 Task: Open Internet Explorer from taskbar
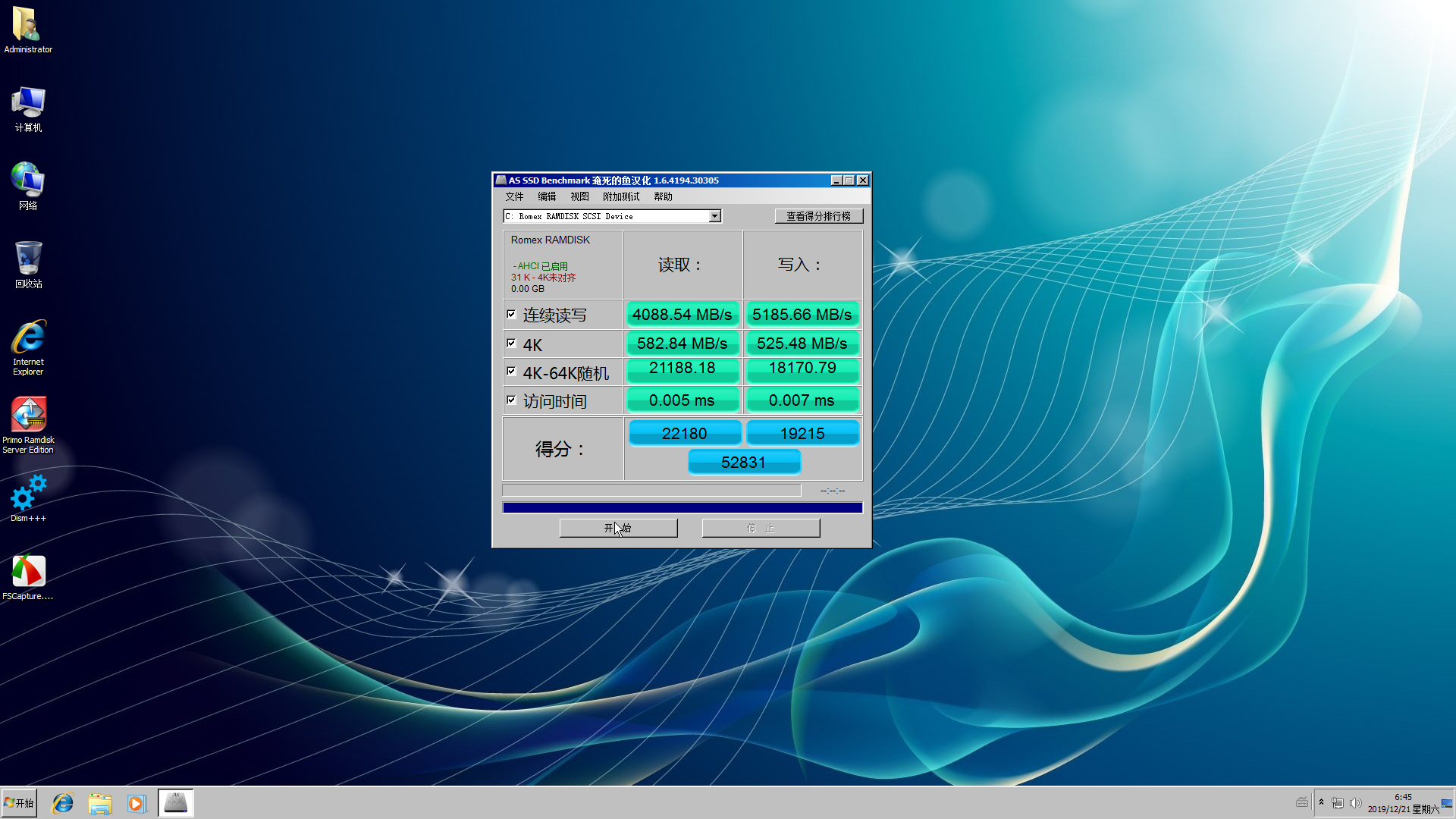62,803
